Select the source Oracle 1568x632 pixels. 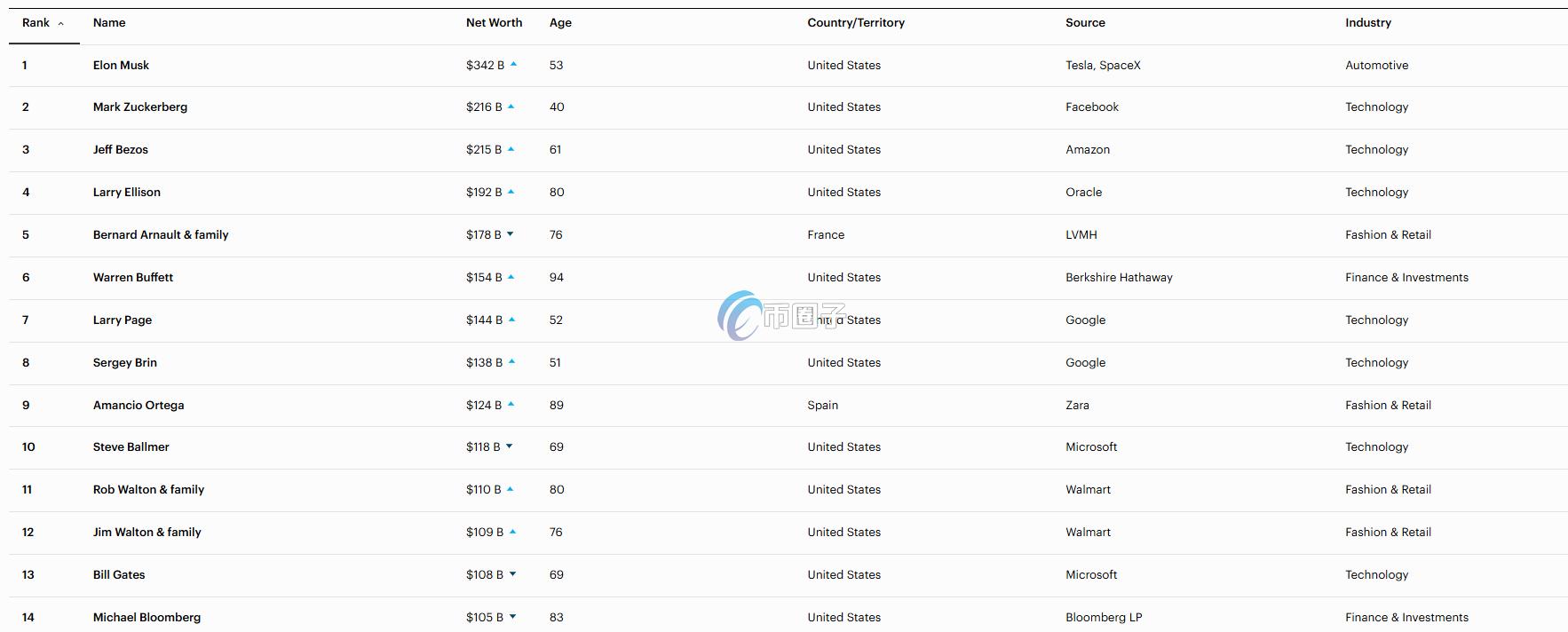(1083, 193)
